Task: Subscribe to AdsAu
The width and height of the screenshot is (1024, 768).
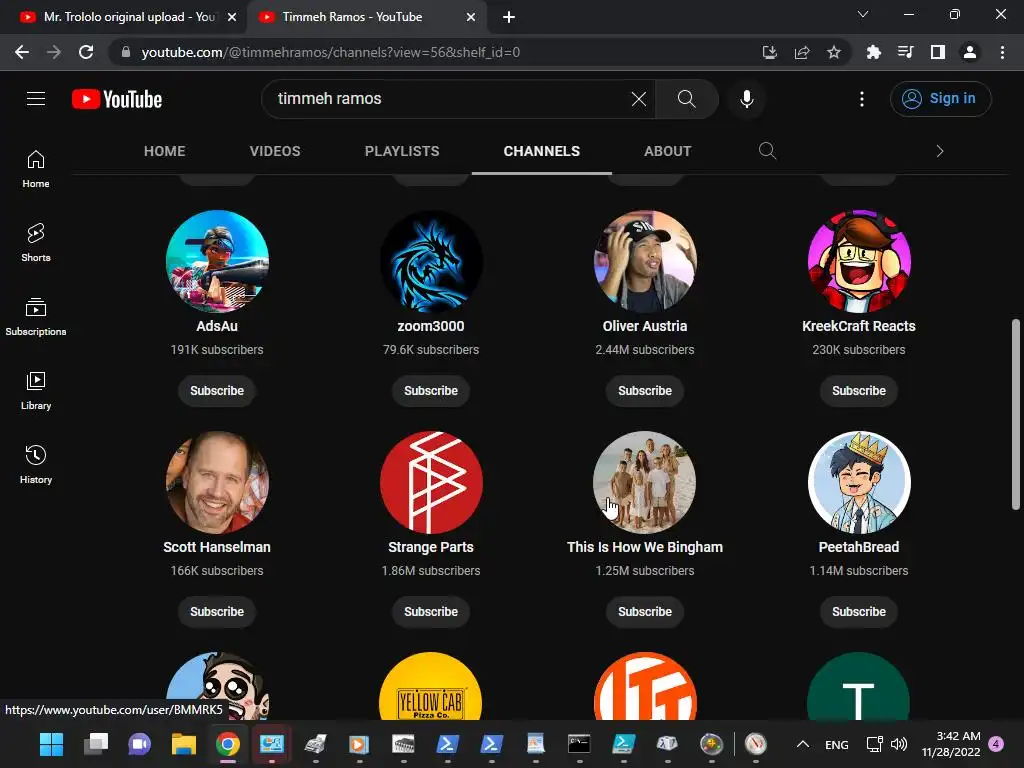Action: [x=217, y=391]
